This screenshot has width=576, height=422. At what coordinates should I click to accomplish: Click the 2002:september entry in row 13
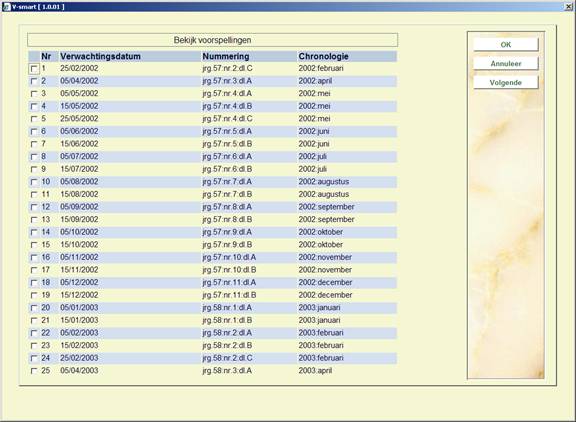(x=326, y=219)
